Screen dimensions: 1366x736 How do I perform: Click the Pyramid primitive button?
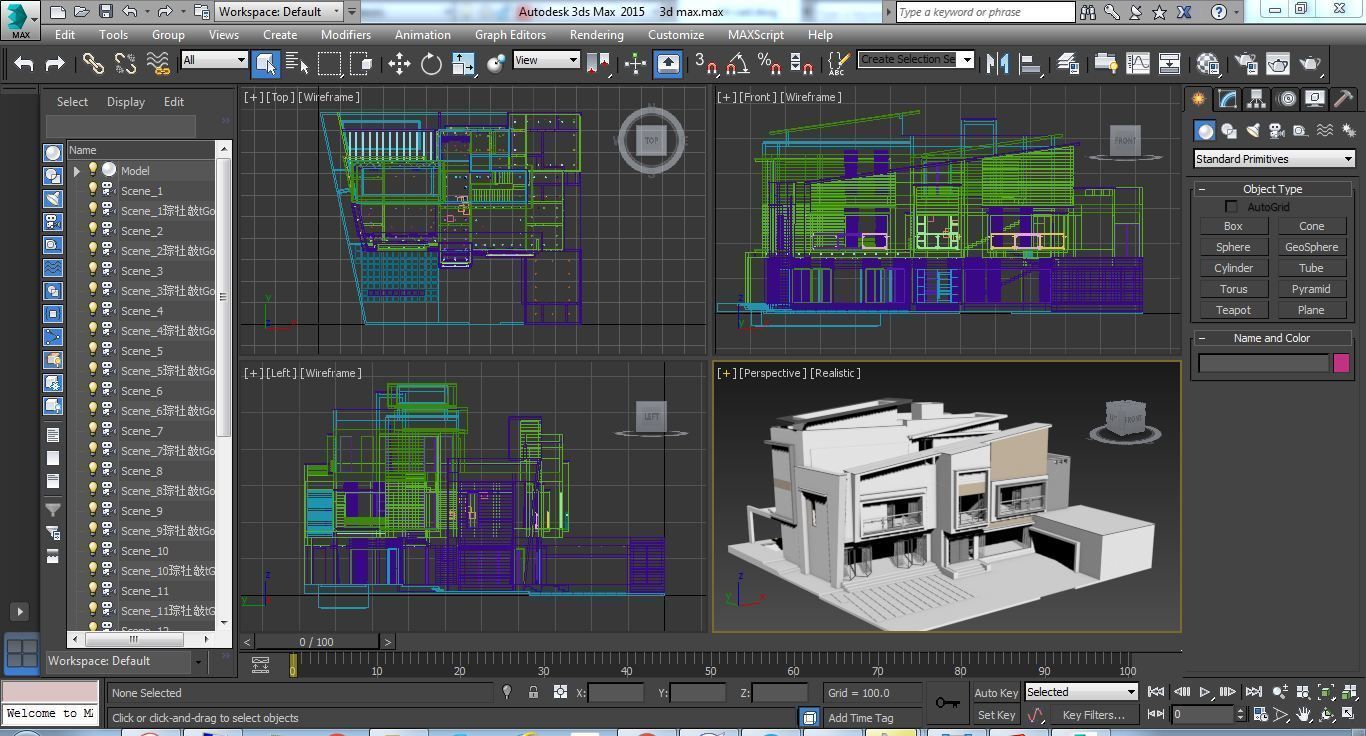[x=1311, y=289]
